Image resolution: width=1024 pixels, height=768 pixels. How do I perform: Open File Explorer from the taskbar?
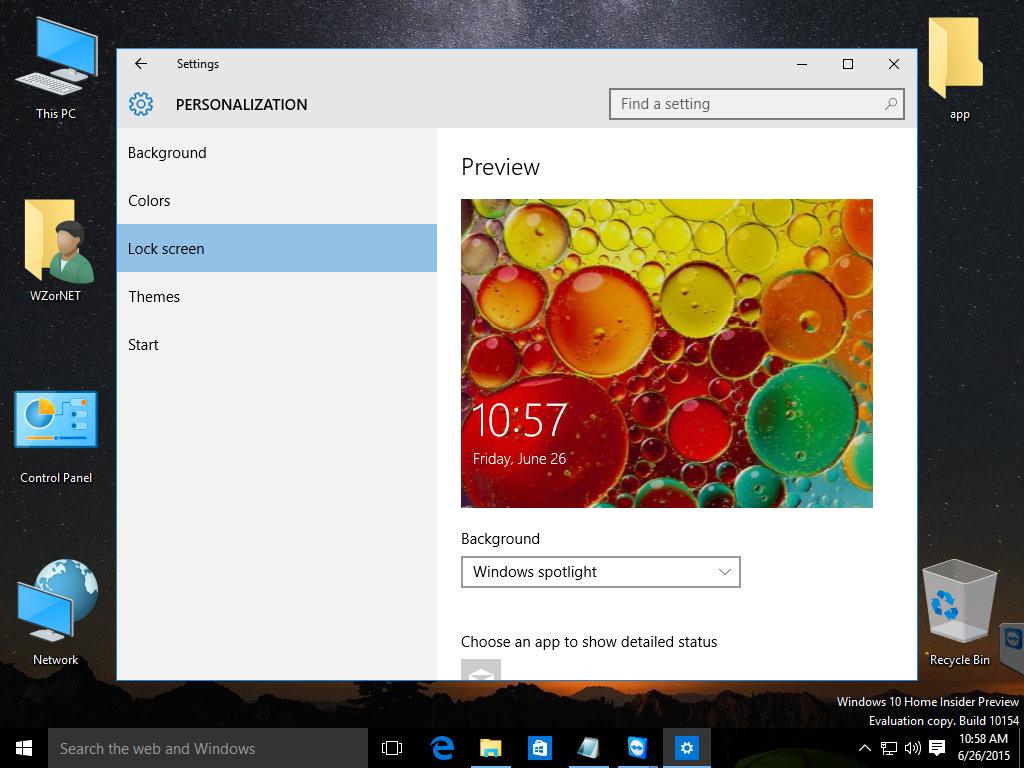pos(490,748)
